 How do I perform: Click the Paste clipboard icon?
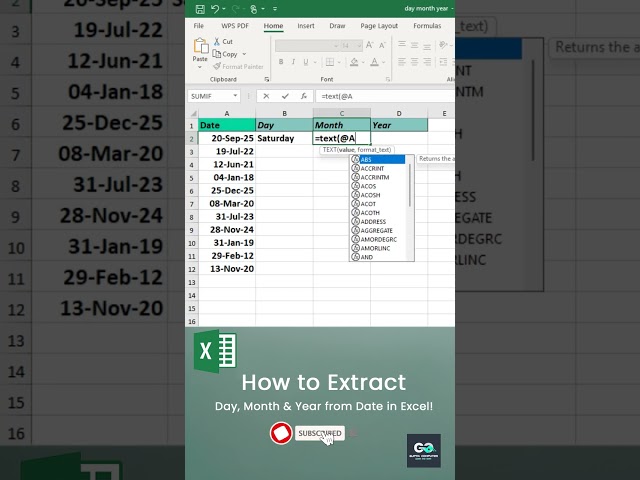(200, 46)
